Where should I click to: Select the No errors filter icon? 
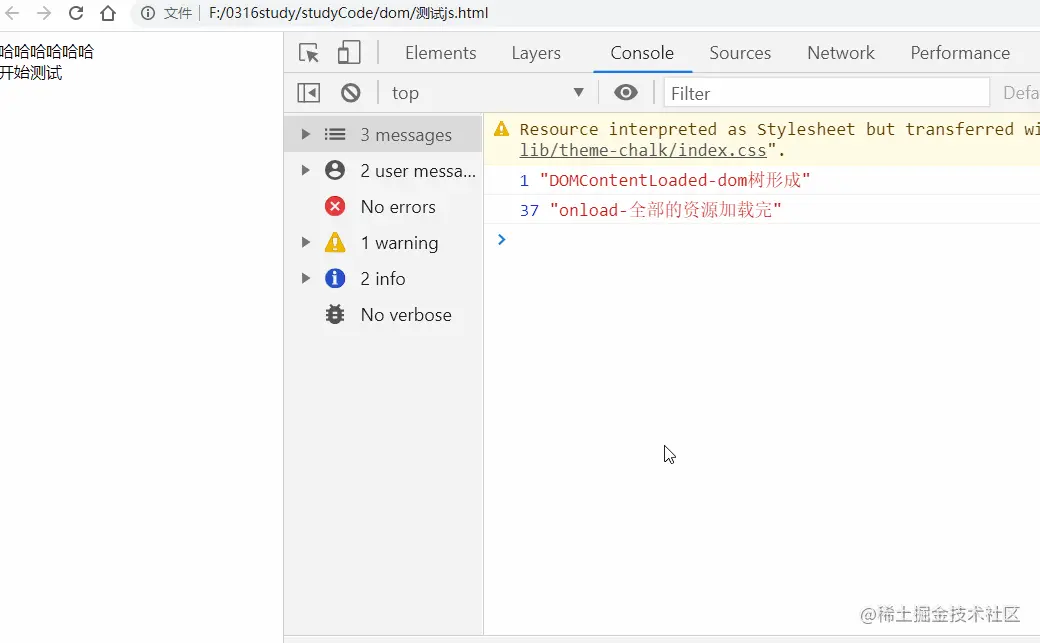click(x=335, y=206)
